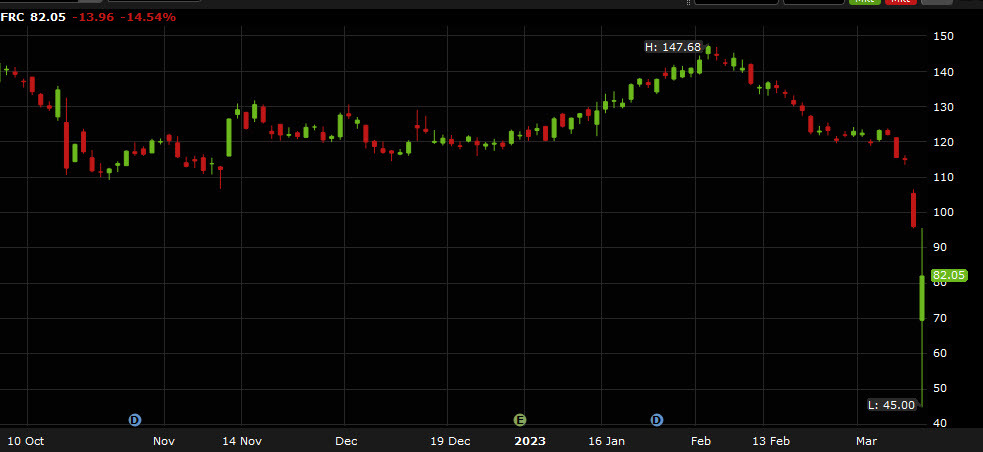This screenshot has height=452, width=983.
Task: Click the 16 Jan date axis label
Action: (x=608, y=441)
